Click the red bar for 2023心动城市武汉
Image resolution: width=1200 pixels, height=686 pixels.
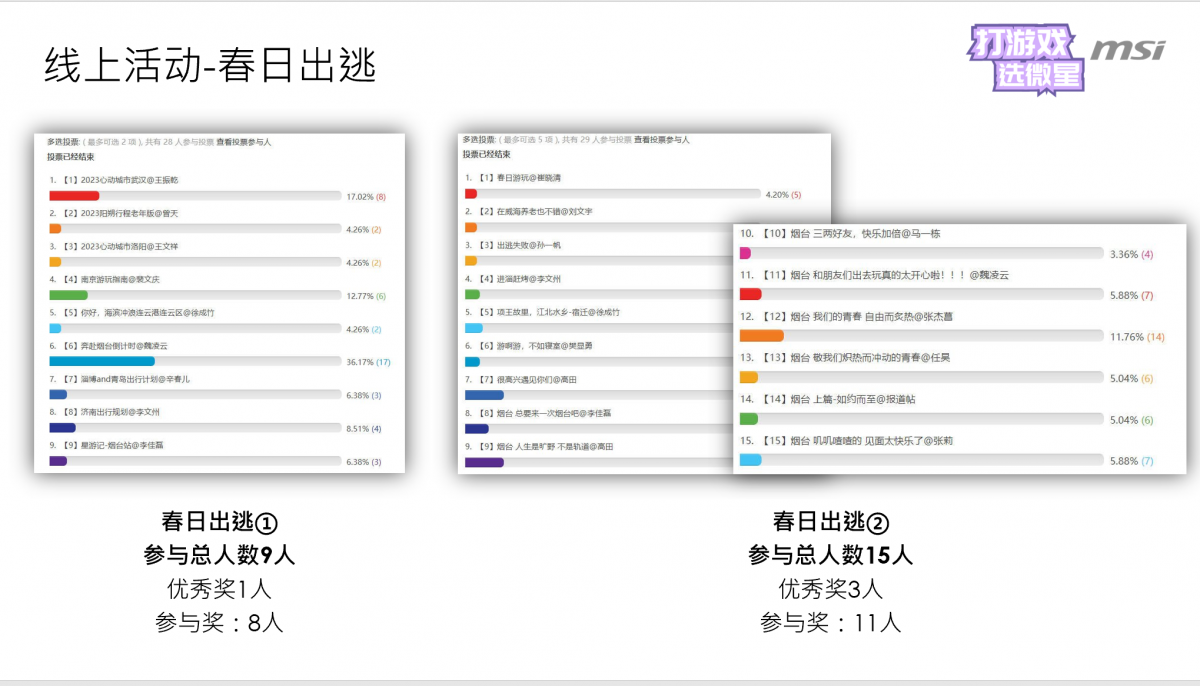tap(74, 196)
